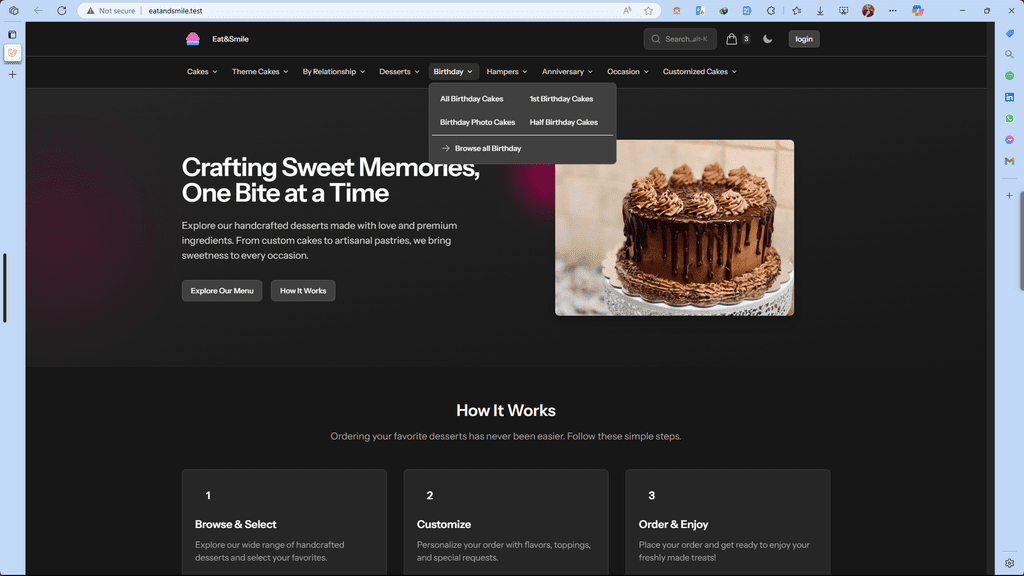Click the cart item count badge

746,39
